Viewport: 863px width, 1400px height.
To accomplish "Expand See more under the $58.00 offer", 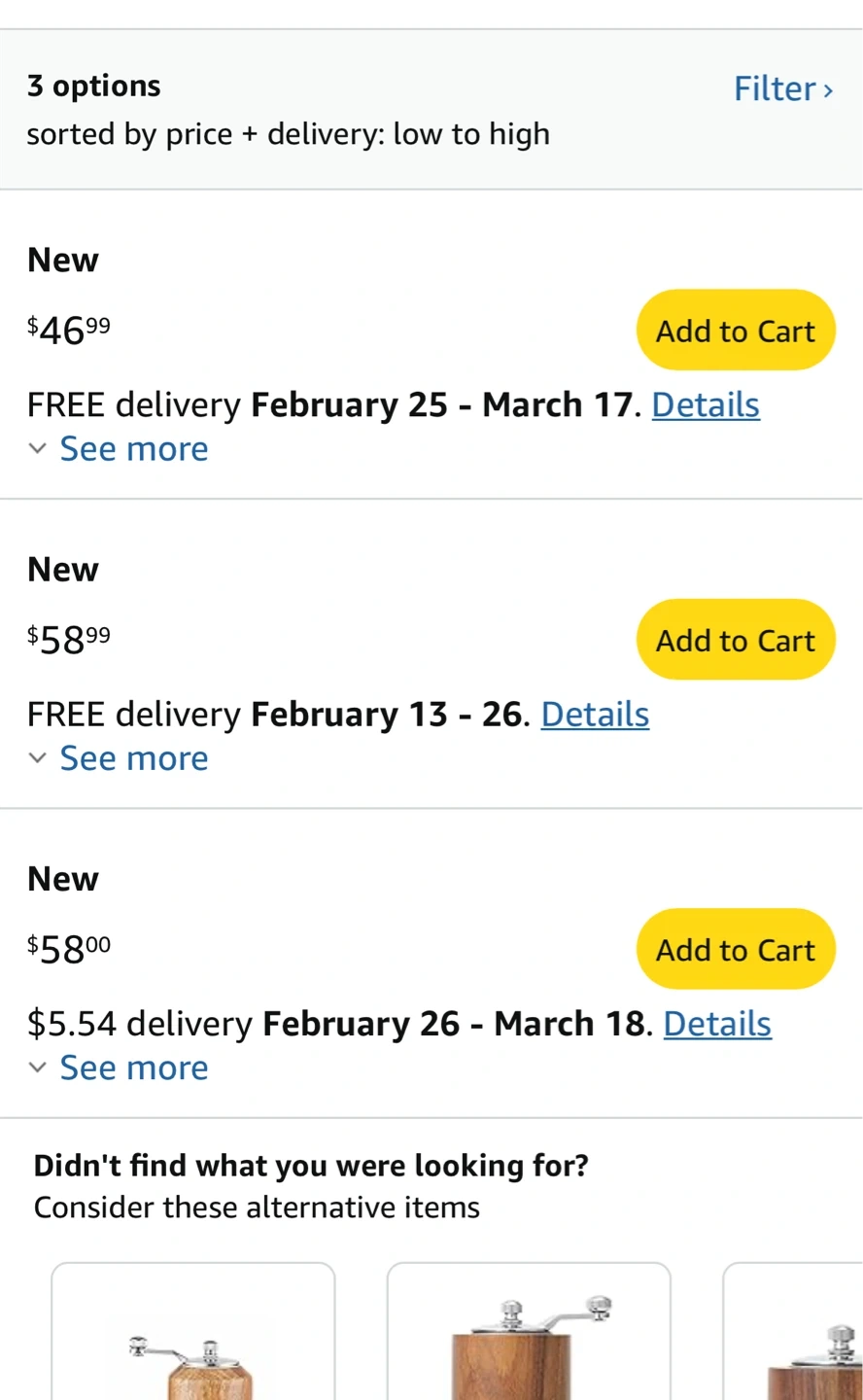I will [134, 1067].
